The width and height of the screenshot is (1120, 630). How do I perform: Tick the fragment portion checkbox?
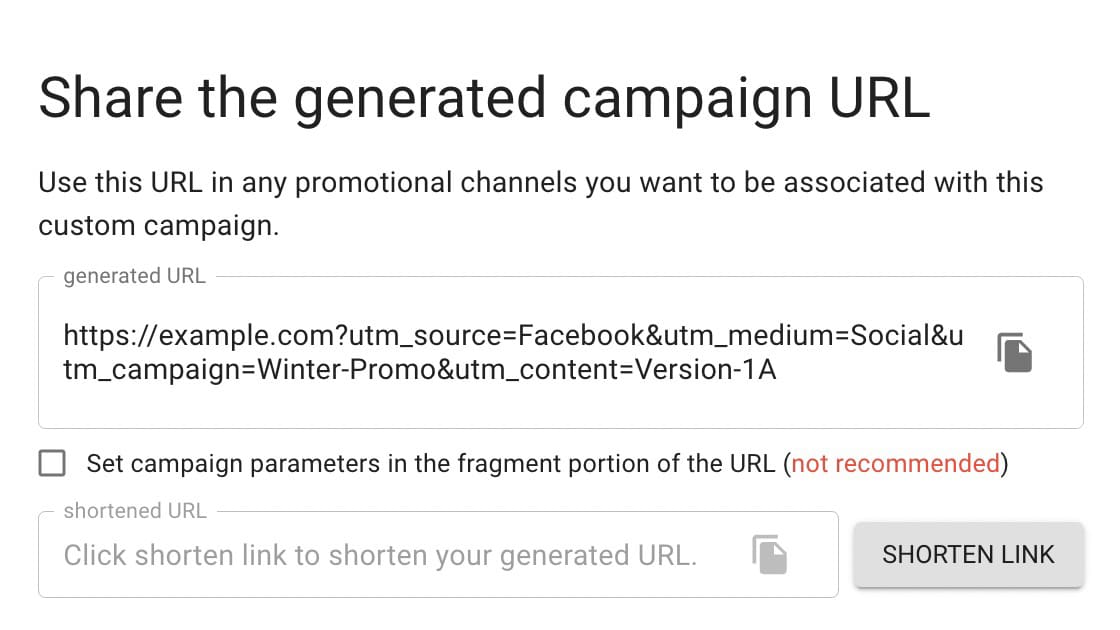click(x=52, y=463)
